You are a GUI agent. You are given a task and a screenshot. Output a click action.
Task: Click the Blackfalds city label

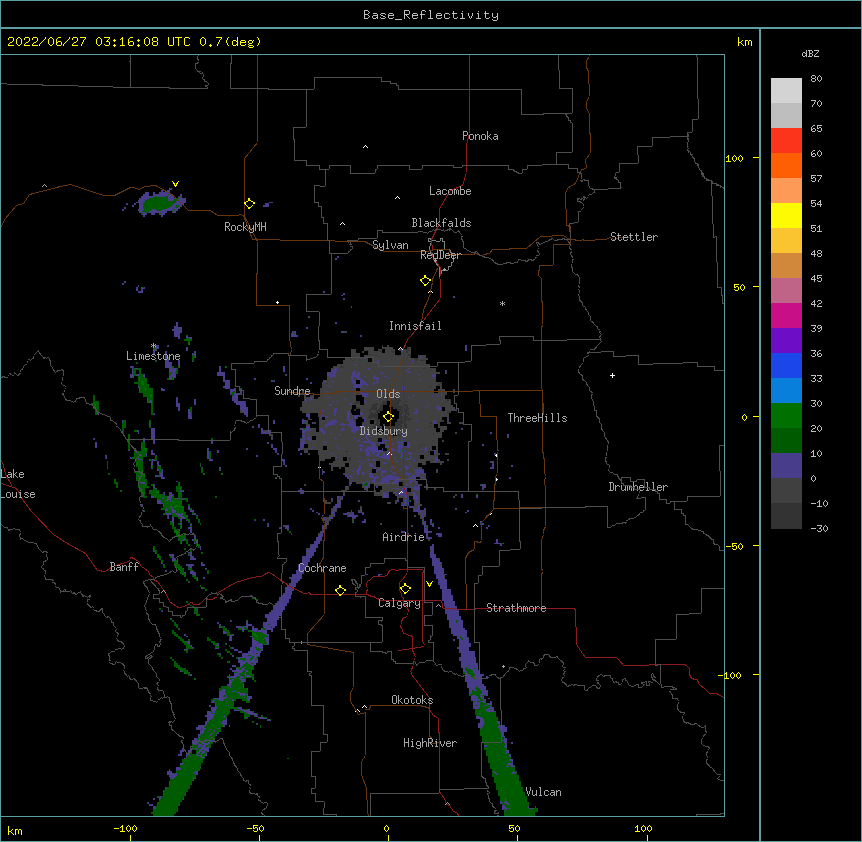441,223
